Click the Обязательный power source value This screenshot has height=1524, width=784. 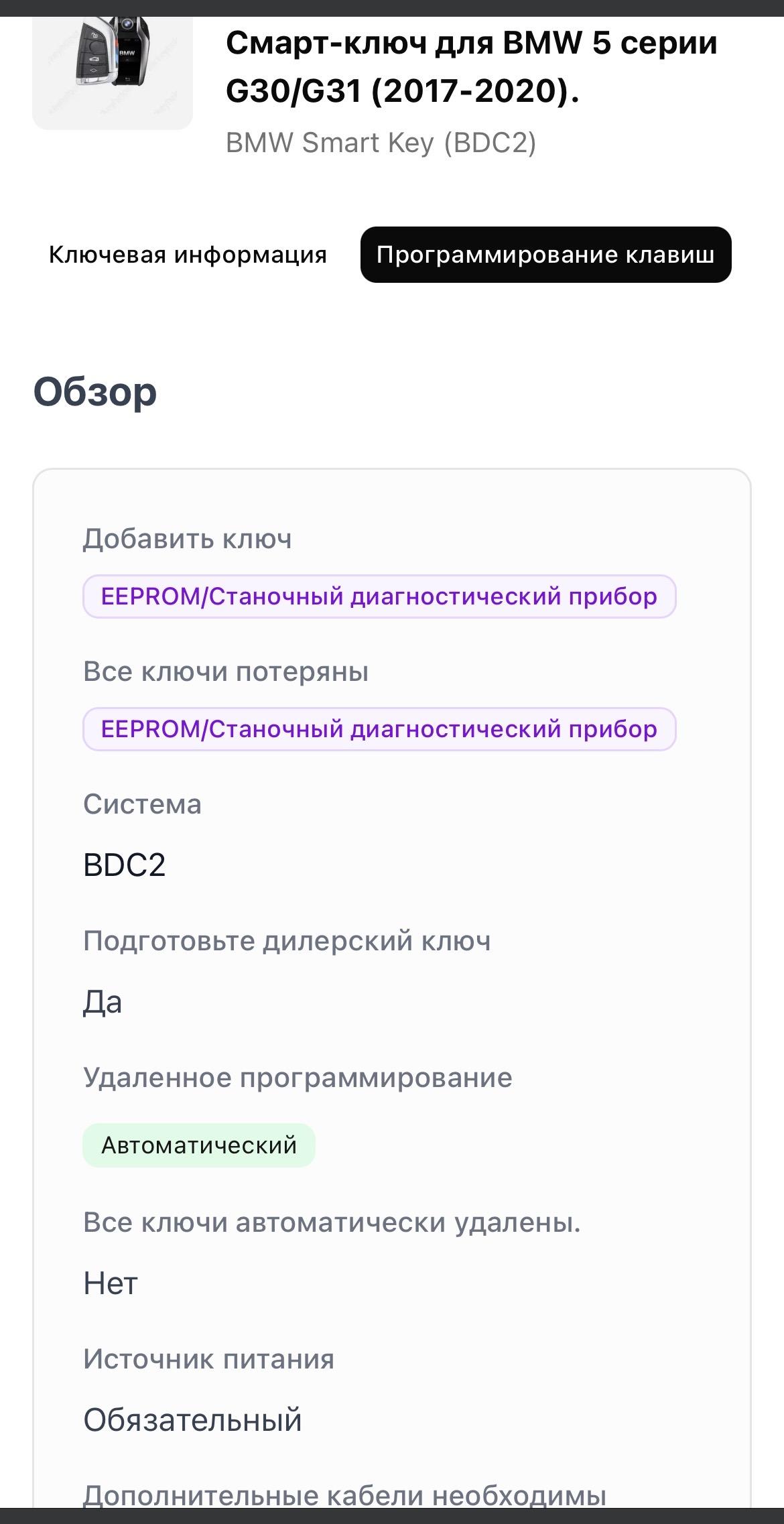click(193, 1421)
